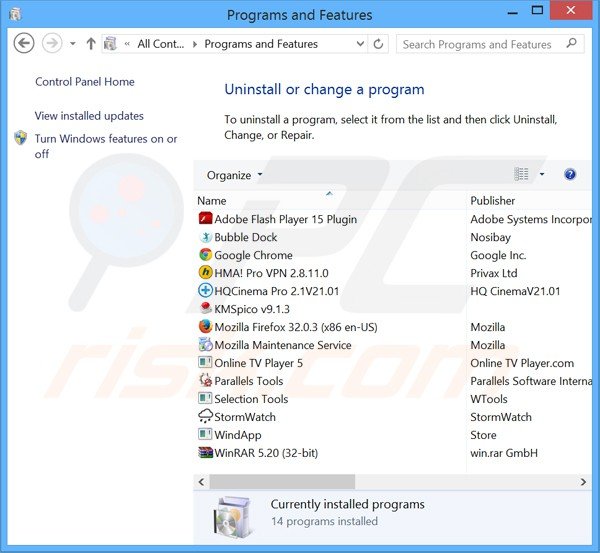Click the Forward navigation arrow

[52, 43]
